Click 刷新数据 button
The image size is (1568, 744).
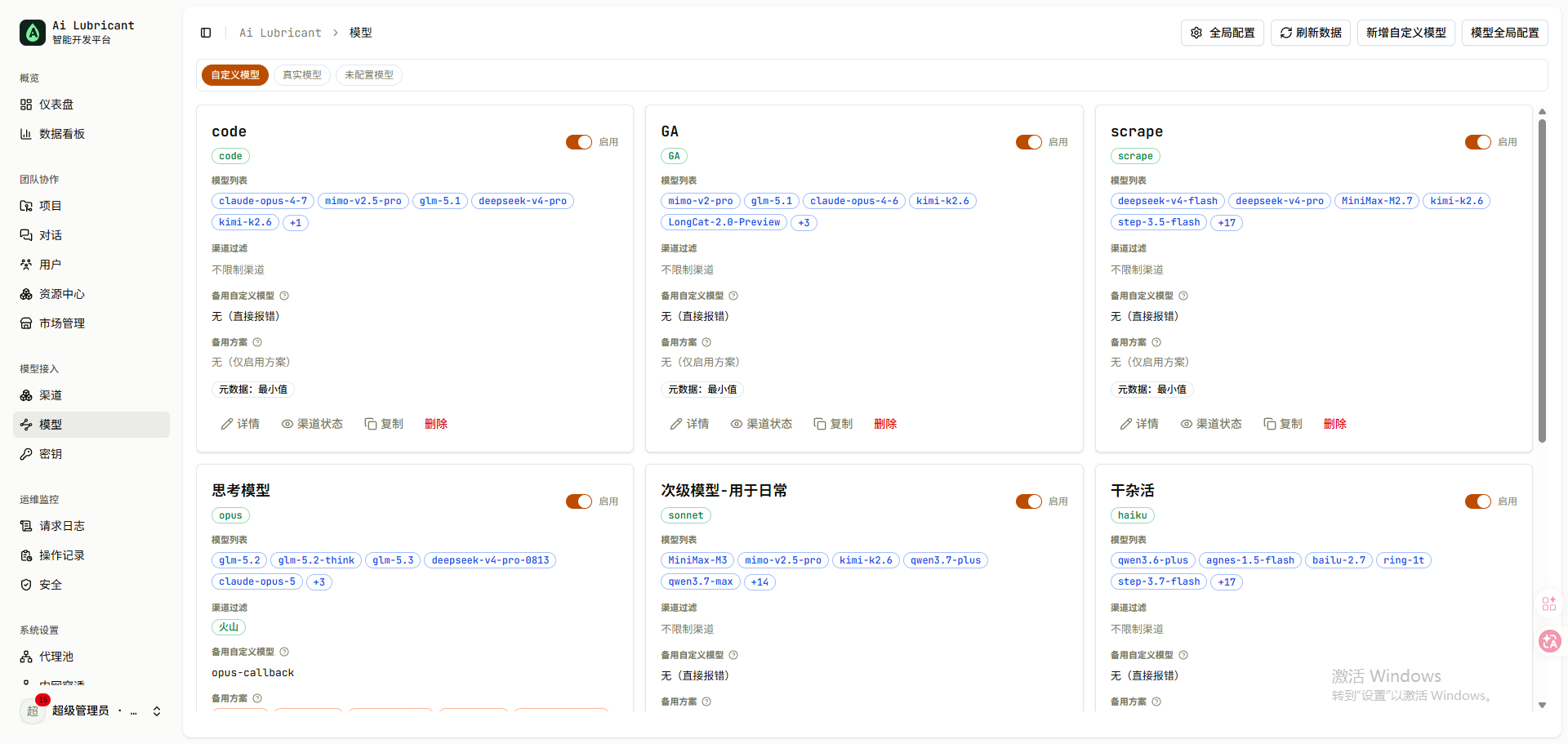[1311, 33]
